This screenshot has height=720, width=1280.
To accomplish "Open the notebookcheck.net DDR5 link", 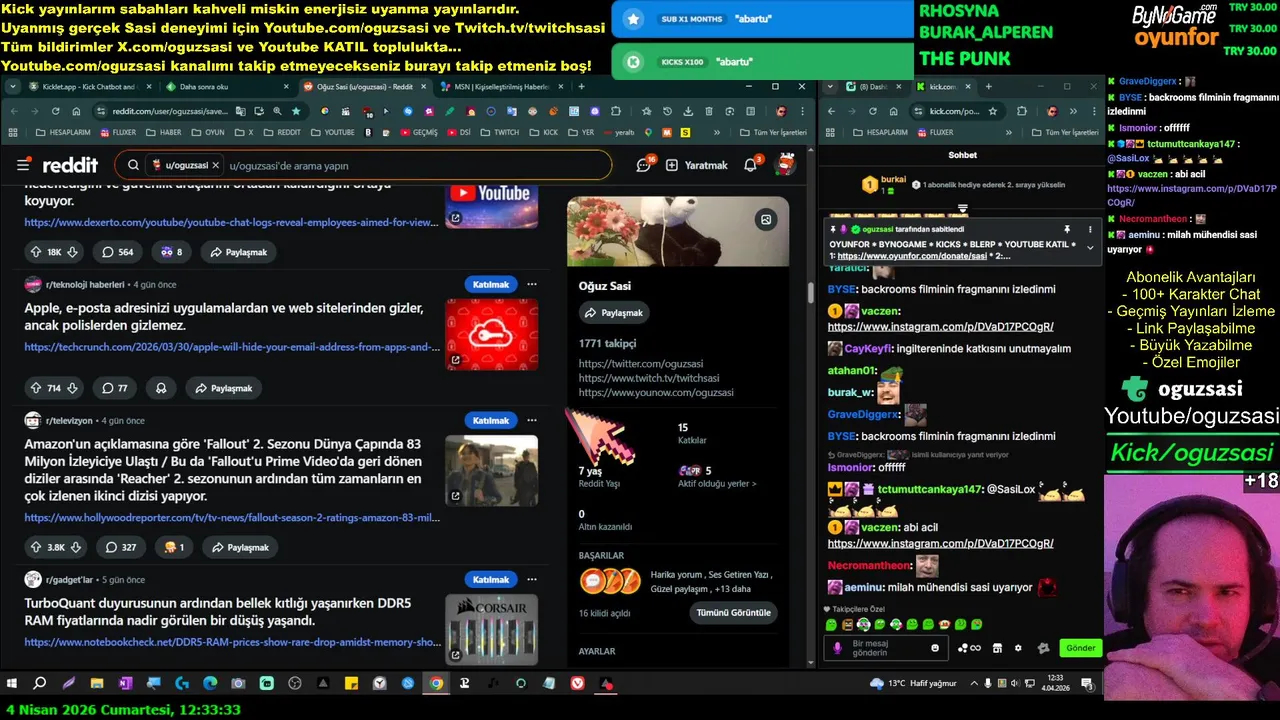I will click(232, 642).
